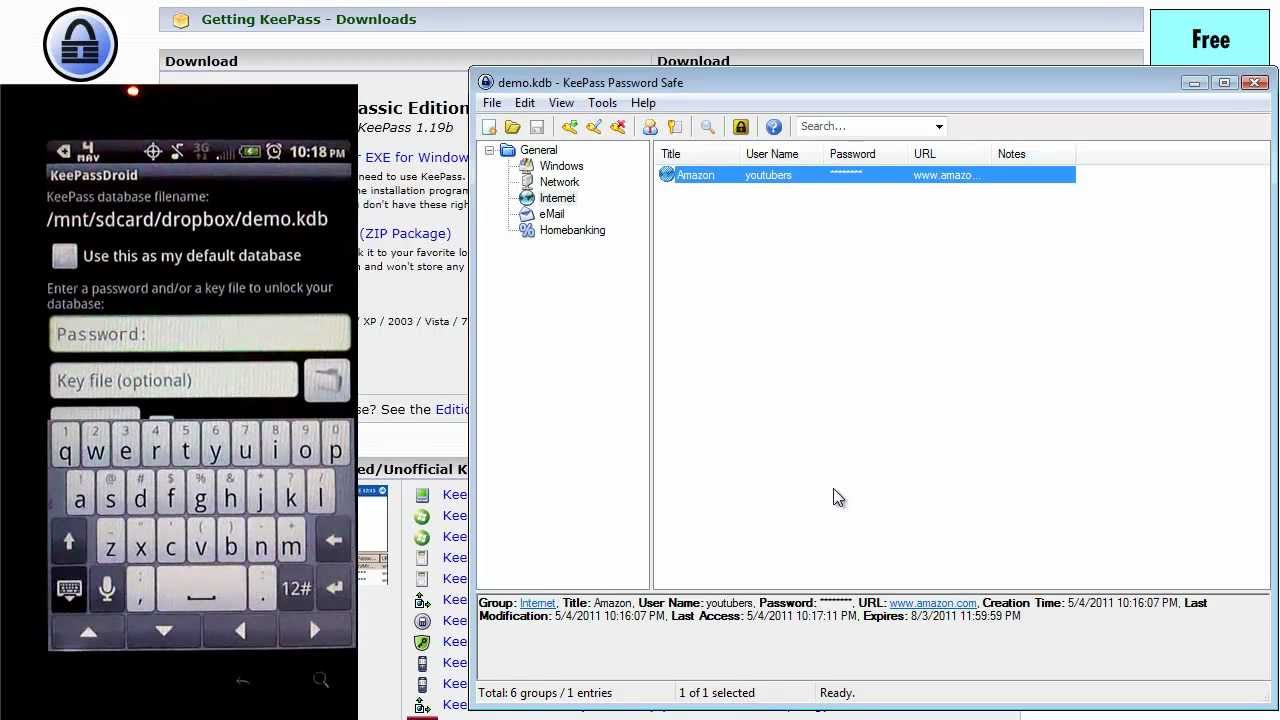1280x720 pixels.
Task: Edit entry using key with pencil icon
Action: pos(594,127)
